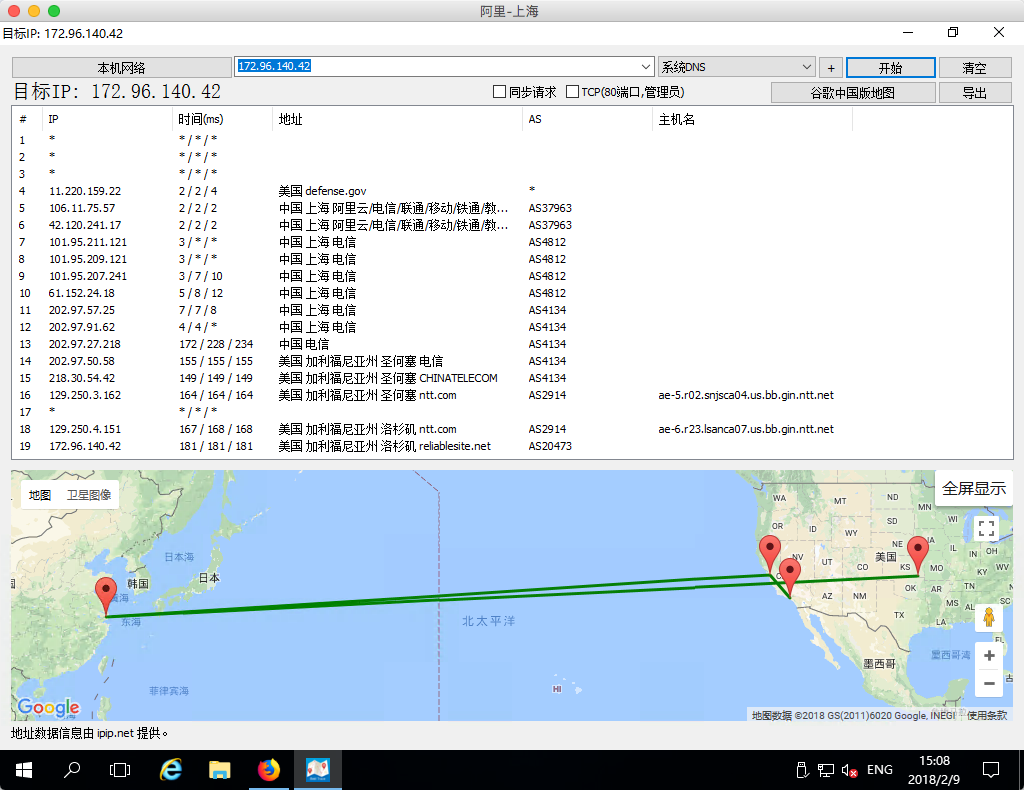Enable the 同步请求 checkbox
Image resolution: width=1024 pixels, height=790 pixels.
point(500,92)
